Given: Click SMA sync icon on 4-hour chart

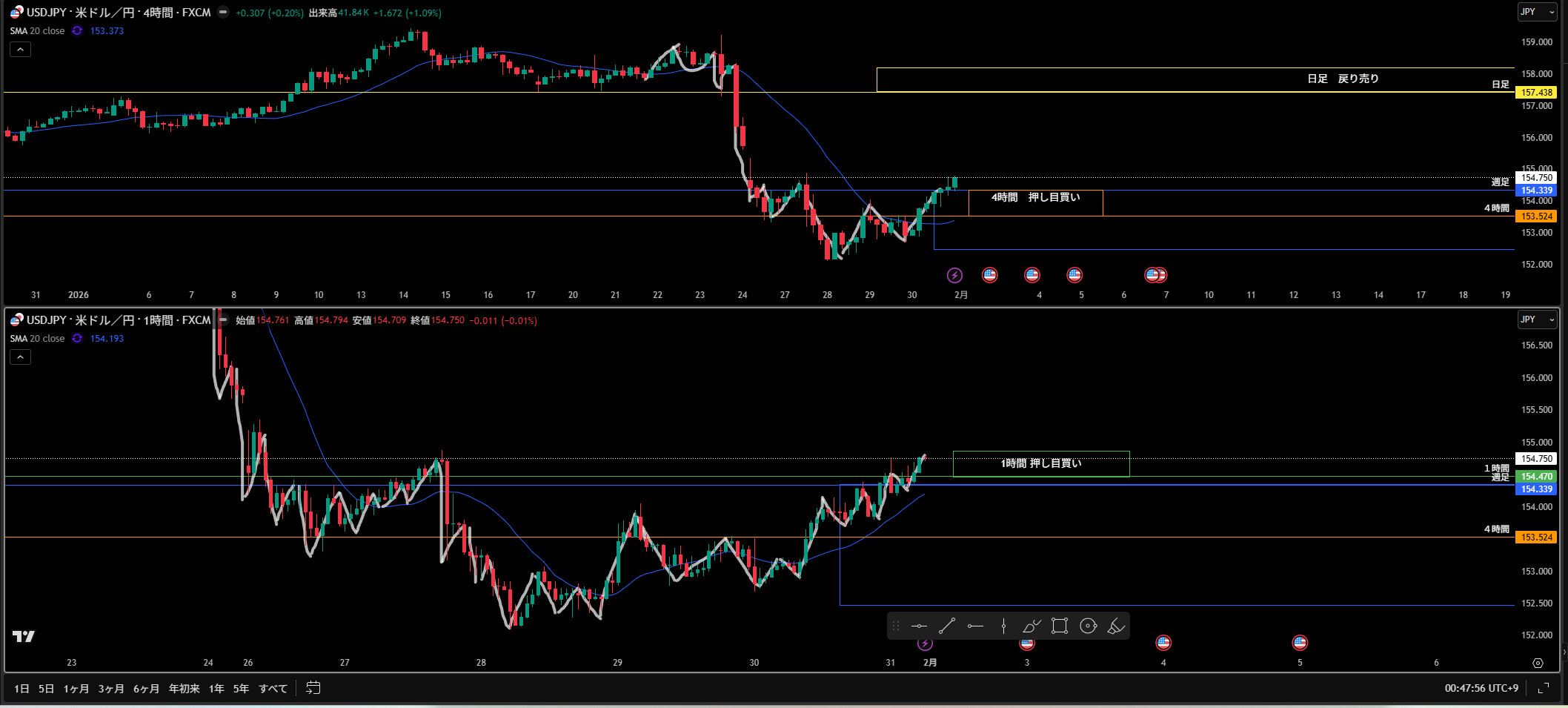Looking at the screenshot, I should tap(77, 31).
